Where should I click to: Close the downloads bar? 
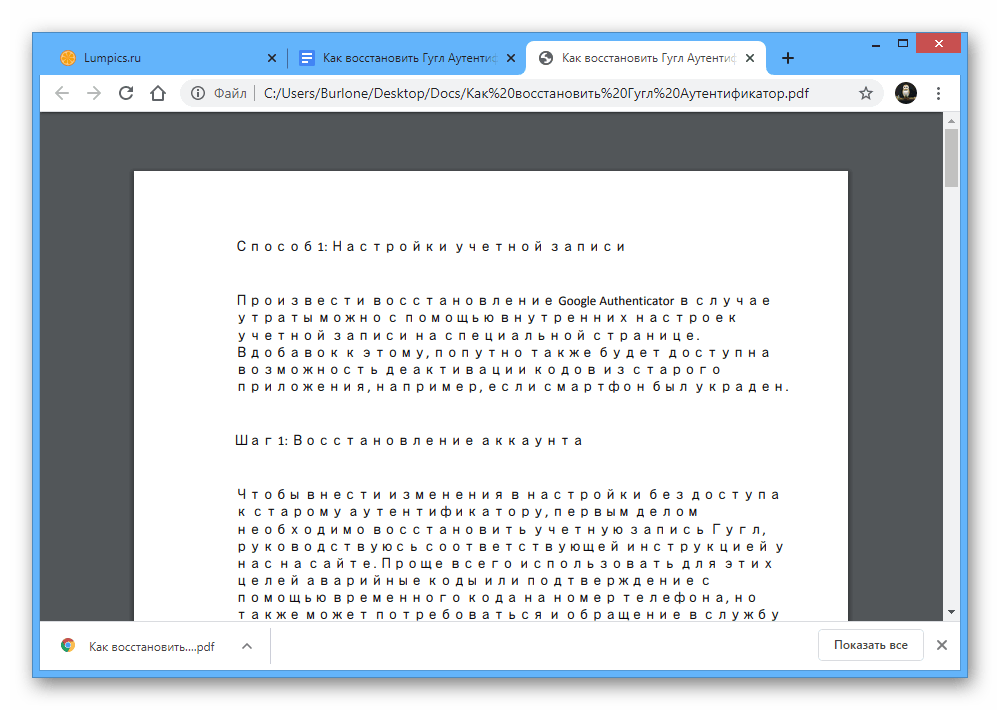click(941, 645)
